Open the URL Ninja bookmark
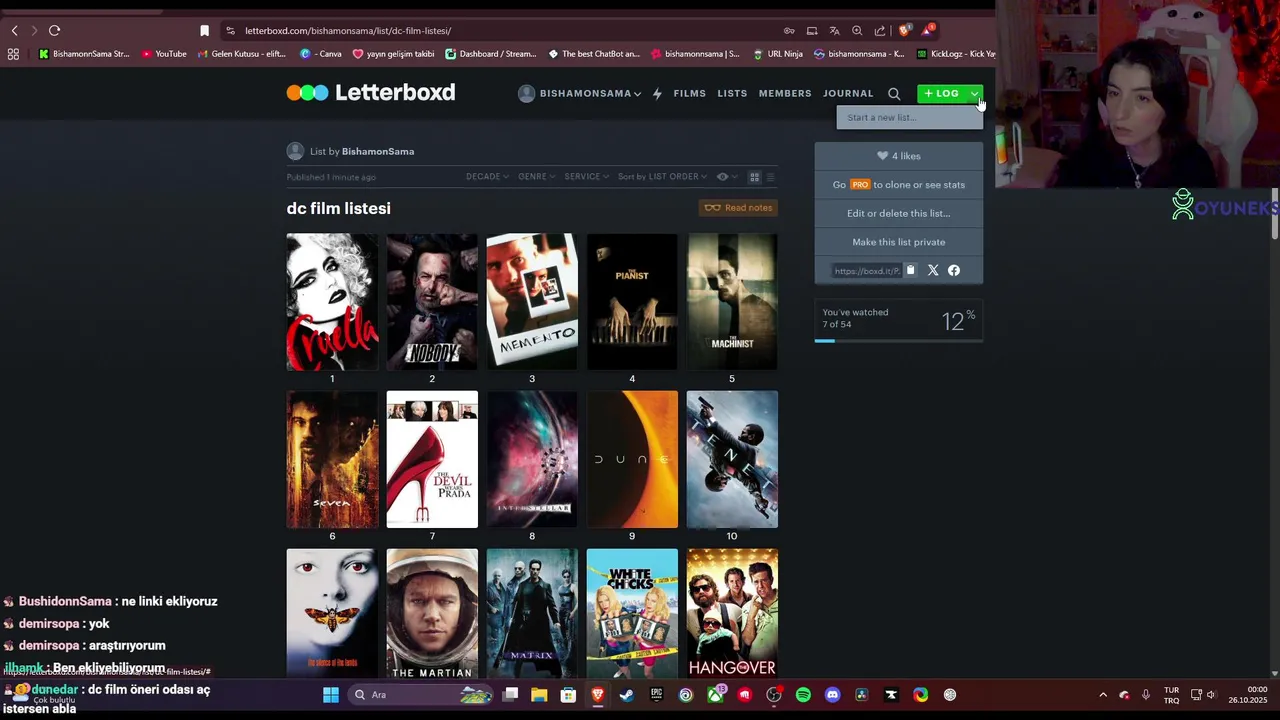Screen dimensions: 1280x720 [778, 54]
